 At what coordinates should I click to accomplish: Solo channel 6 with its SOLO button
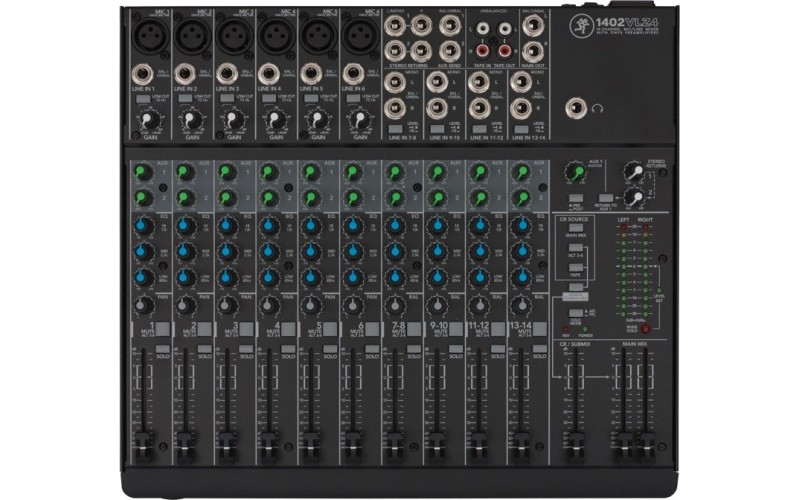[372, 349]
